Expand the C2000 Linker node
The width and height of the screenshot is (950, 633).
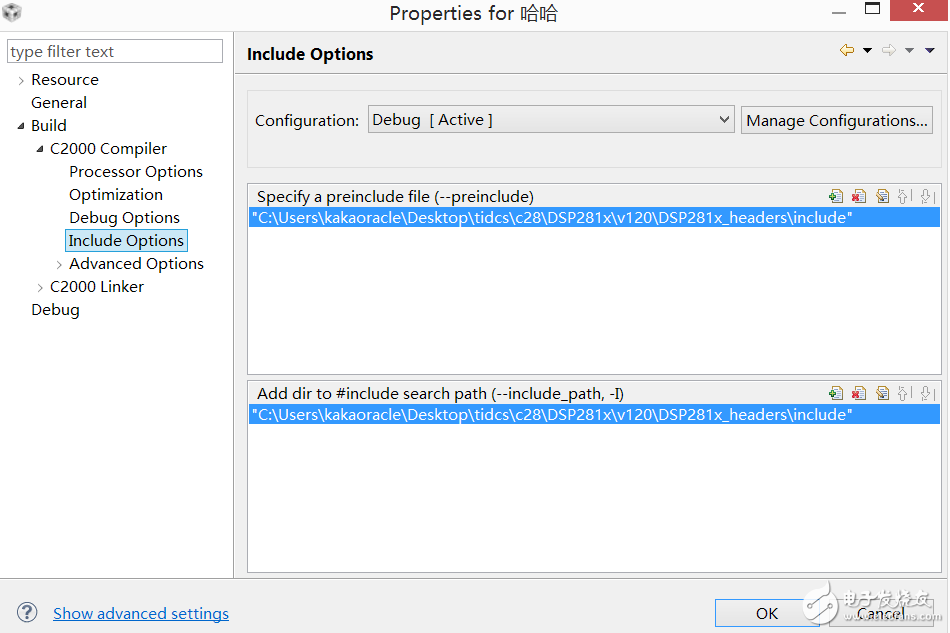tap(40, 287)
